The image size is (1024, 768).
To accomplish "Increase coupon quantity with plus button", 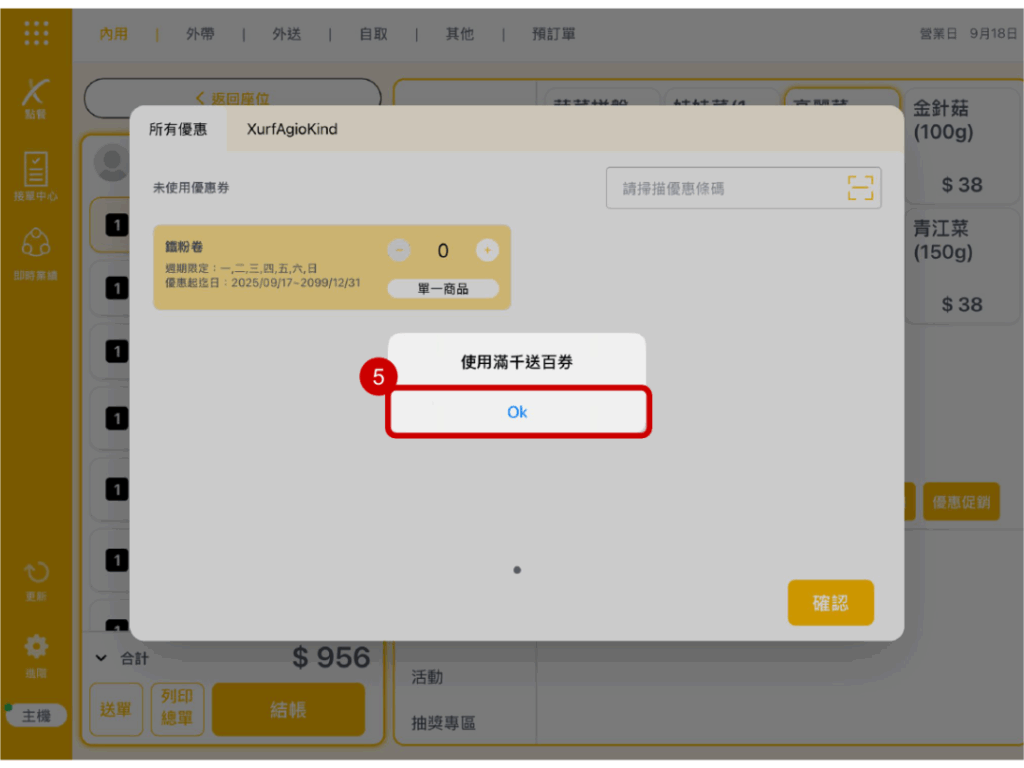I will (487, 250).
